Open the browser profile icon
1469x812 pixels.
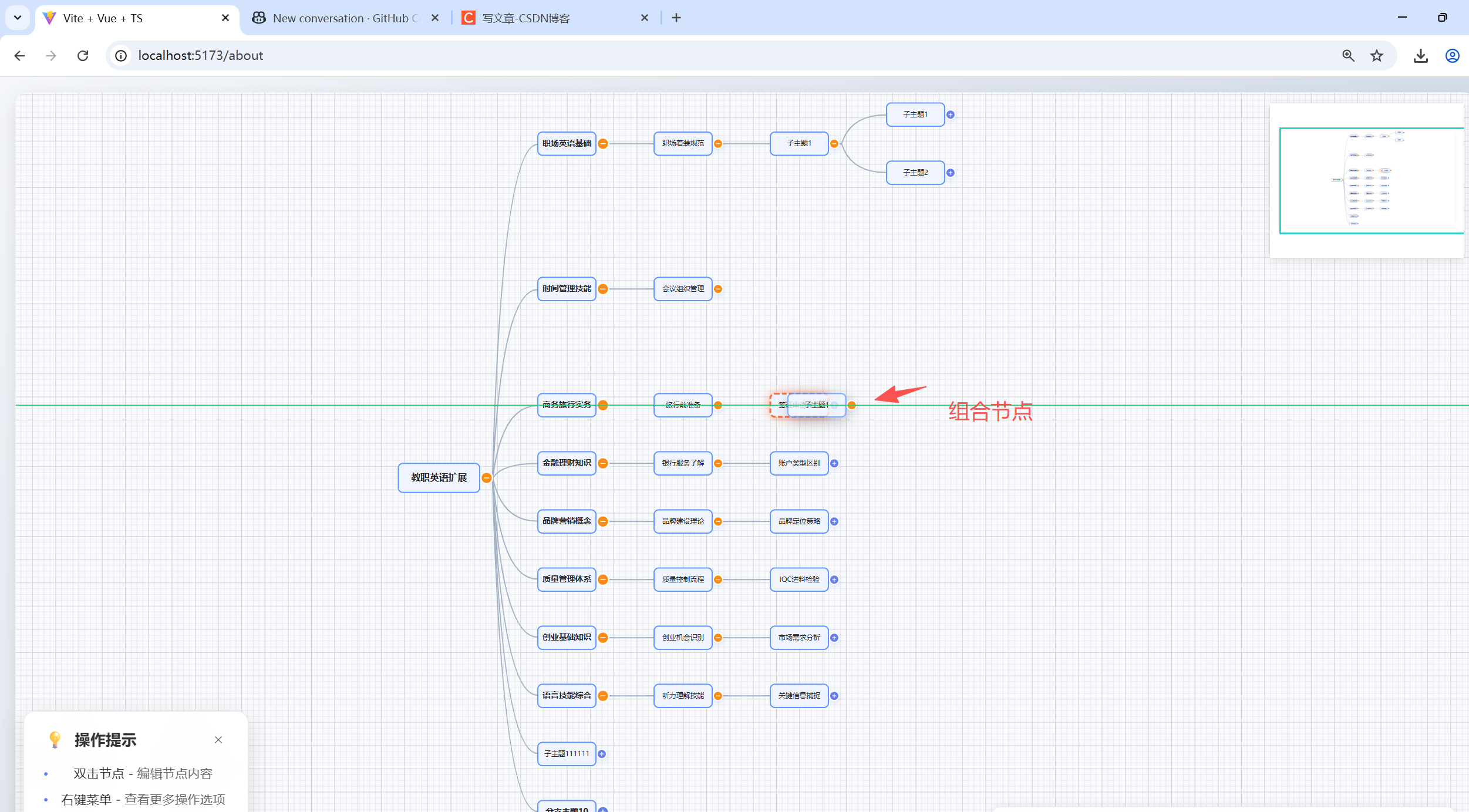pos(1452,56)
